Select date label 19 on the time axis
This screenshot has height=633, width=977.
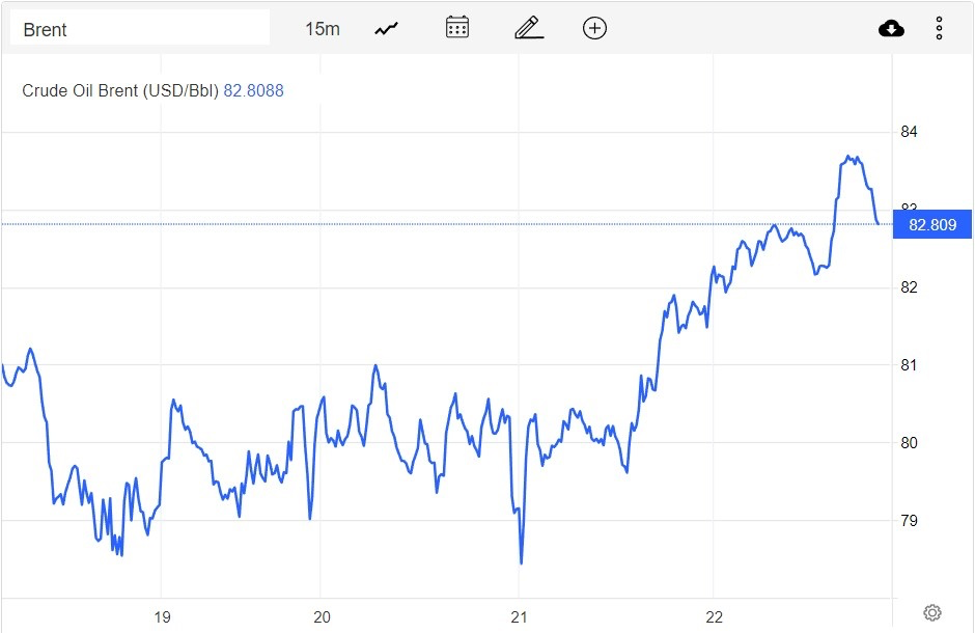[x=162, y=616]
